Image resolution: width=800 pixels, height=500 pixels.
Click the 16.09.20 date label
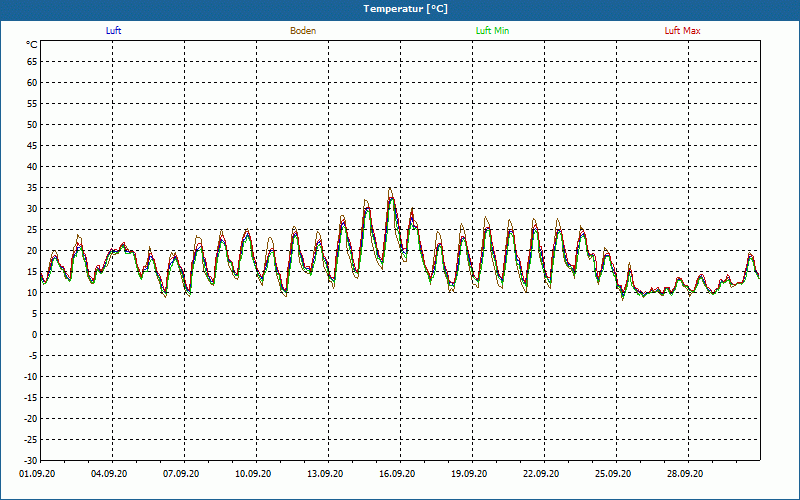pyautogui.click(x=397, y=474)
